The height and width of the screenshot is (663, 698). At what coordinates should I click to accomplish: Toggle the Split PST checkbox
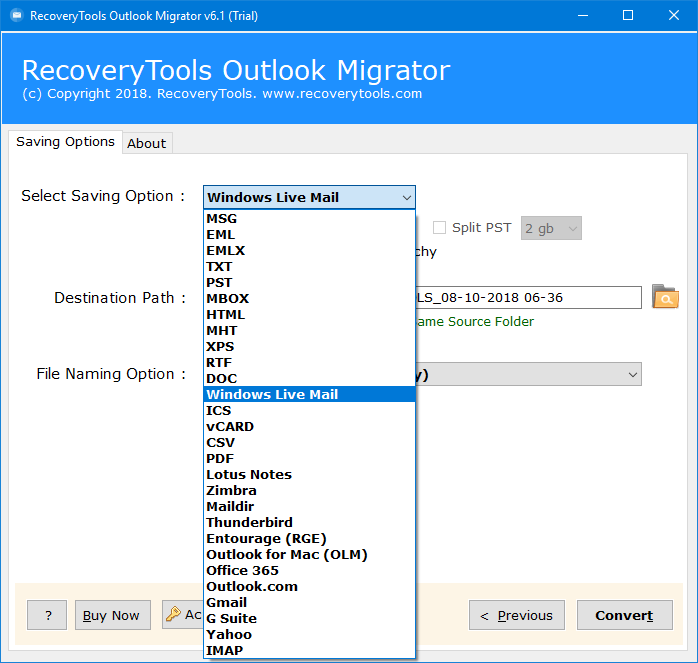(439, 228)
